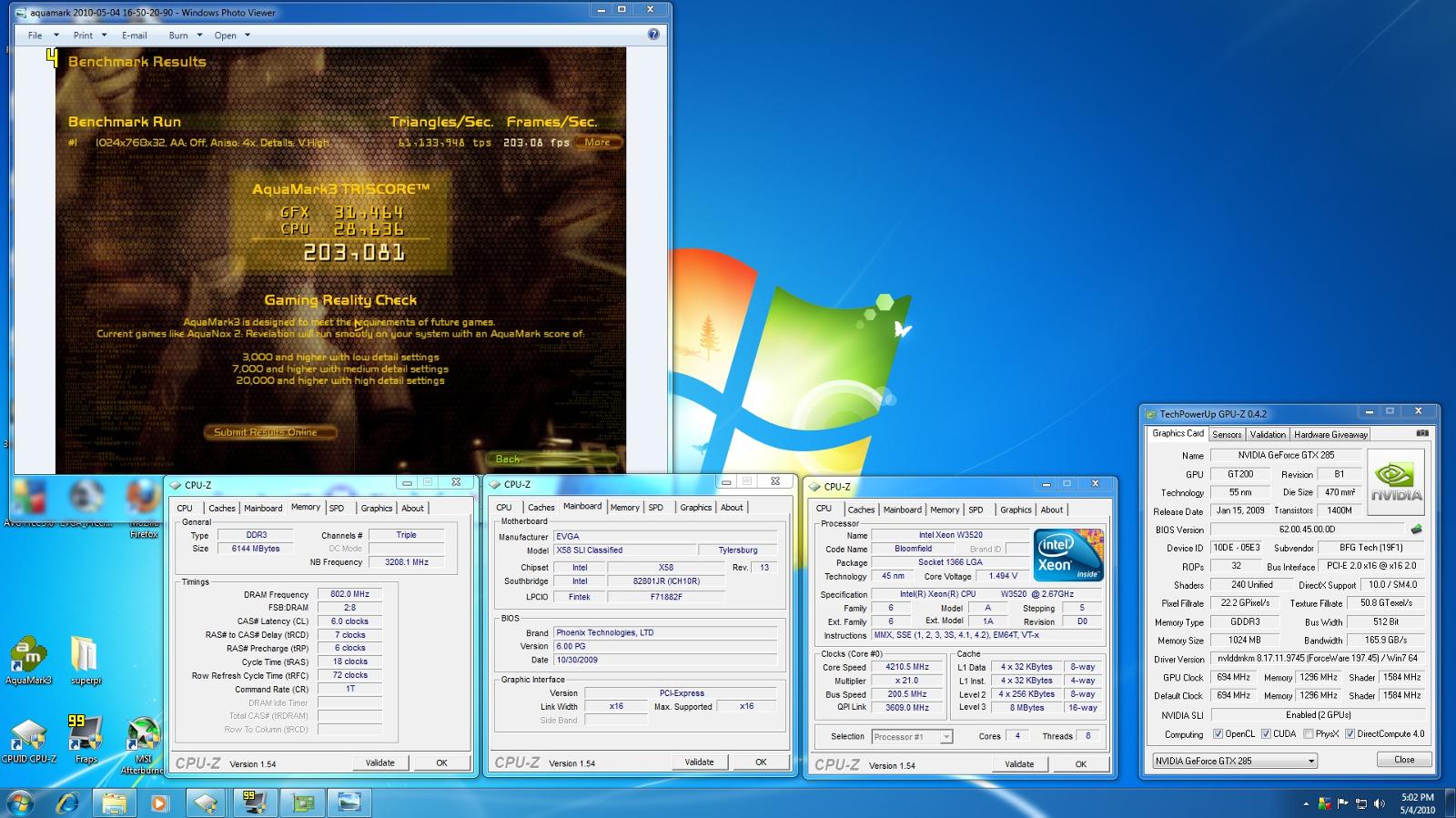The image size is (1456, 818).
Task: Open Photo Viewer help question-mark icon
Action: (653, 35)
